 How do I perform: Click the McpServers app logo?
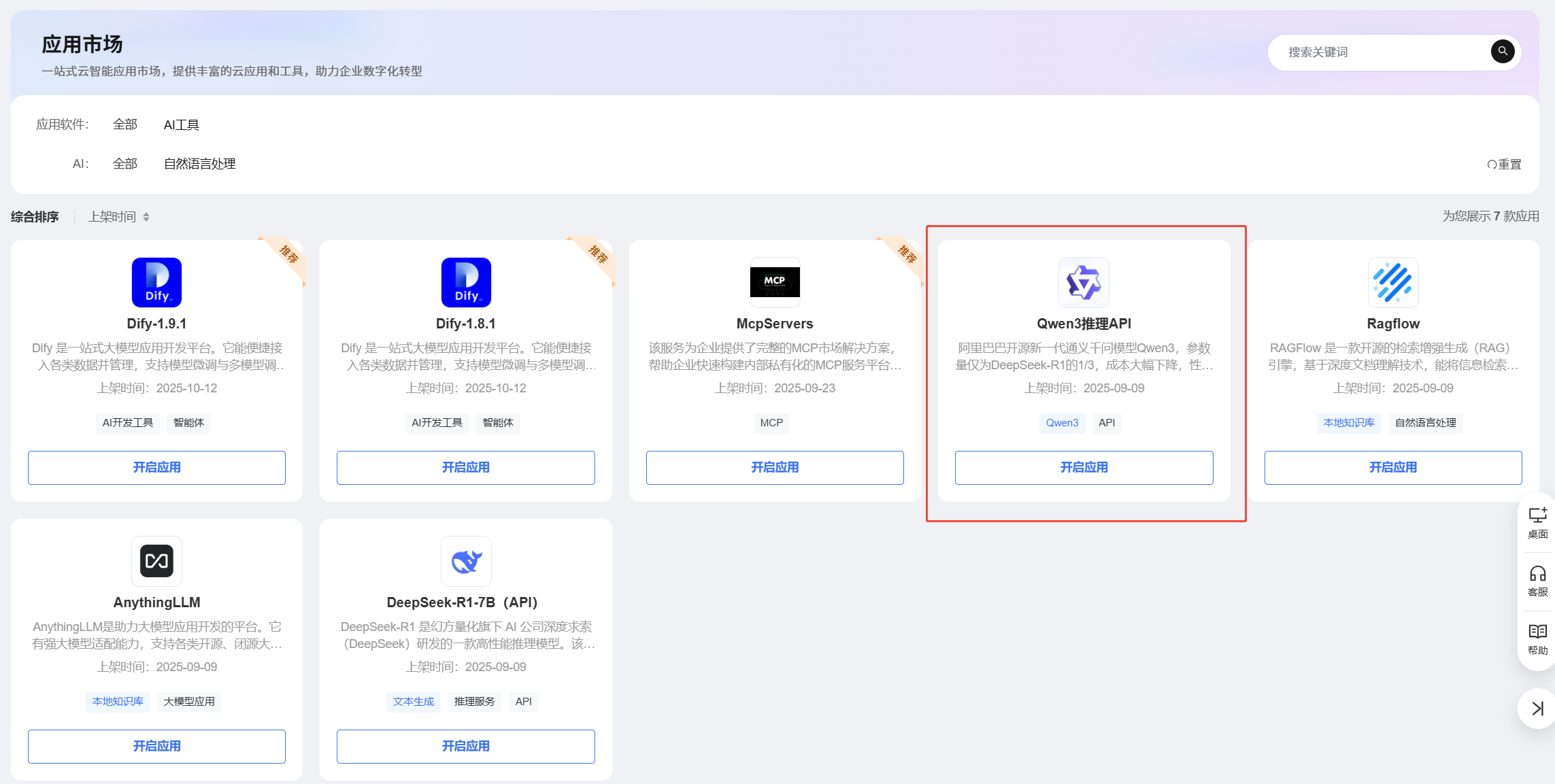[774, 282]
